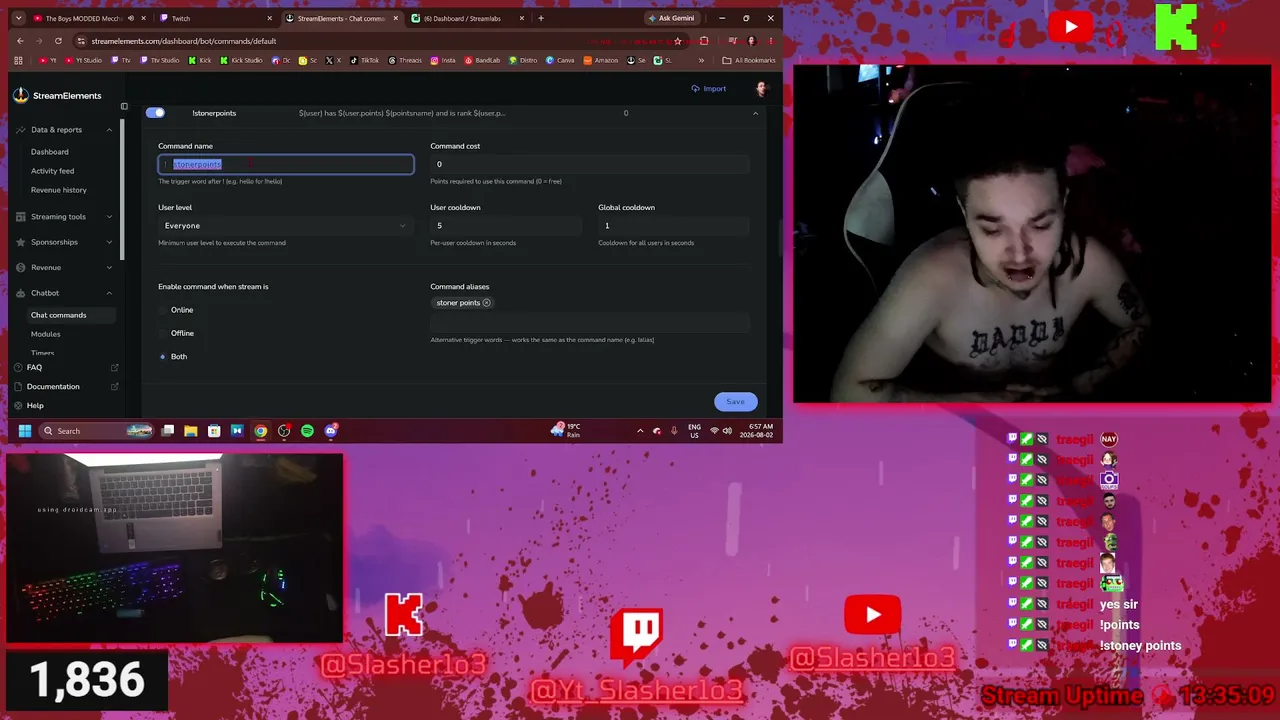Click the User cooldown field
Image resolution: width=1280 pixels, height=720 pixels.
(506, 226)
